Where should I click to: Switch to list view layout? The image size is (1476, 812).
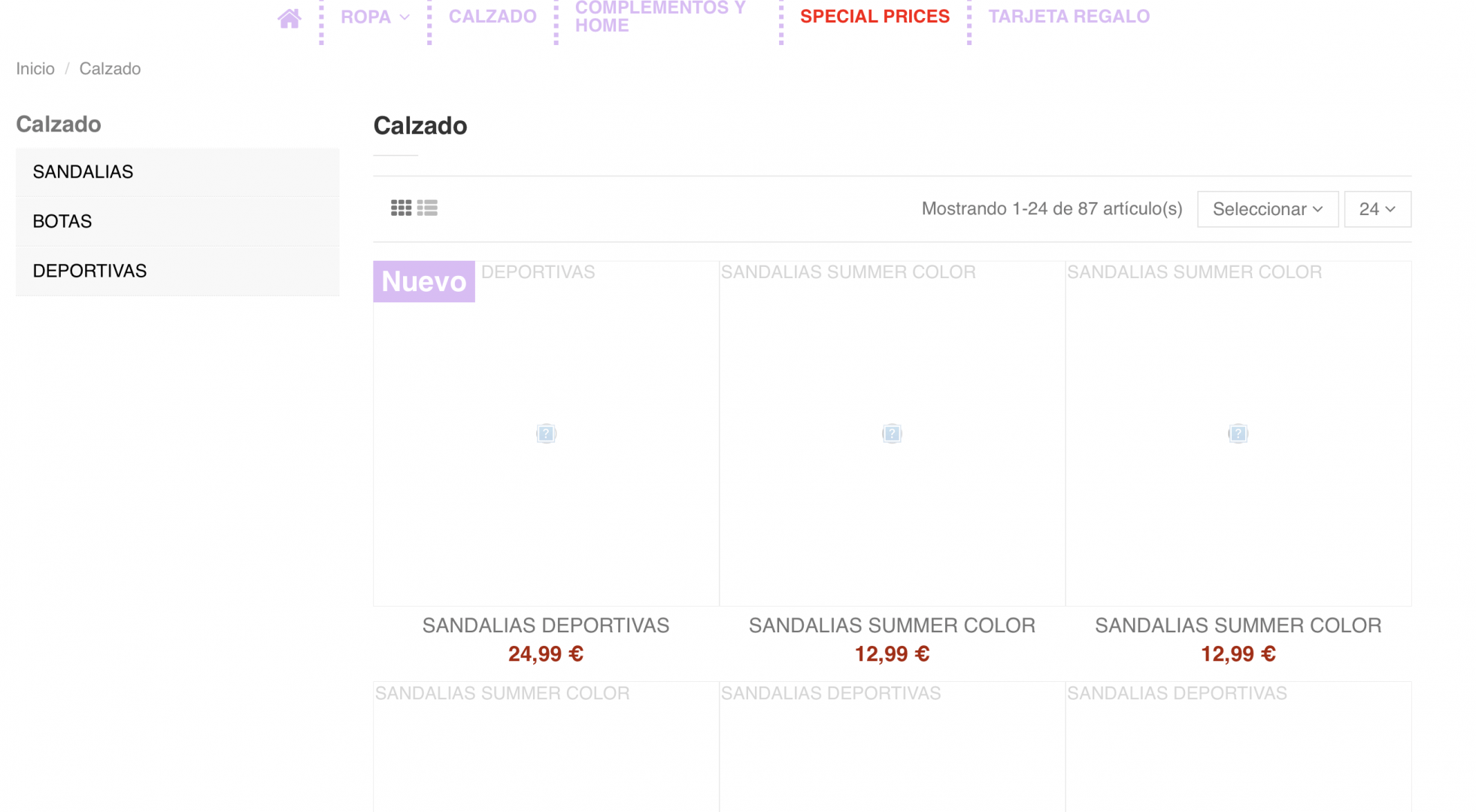427,208
